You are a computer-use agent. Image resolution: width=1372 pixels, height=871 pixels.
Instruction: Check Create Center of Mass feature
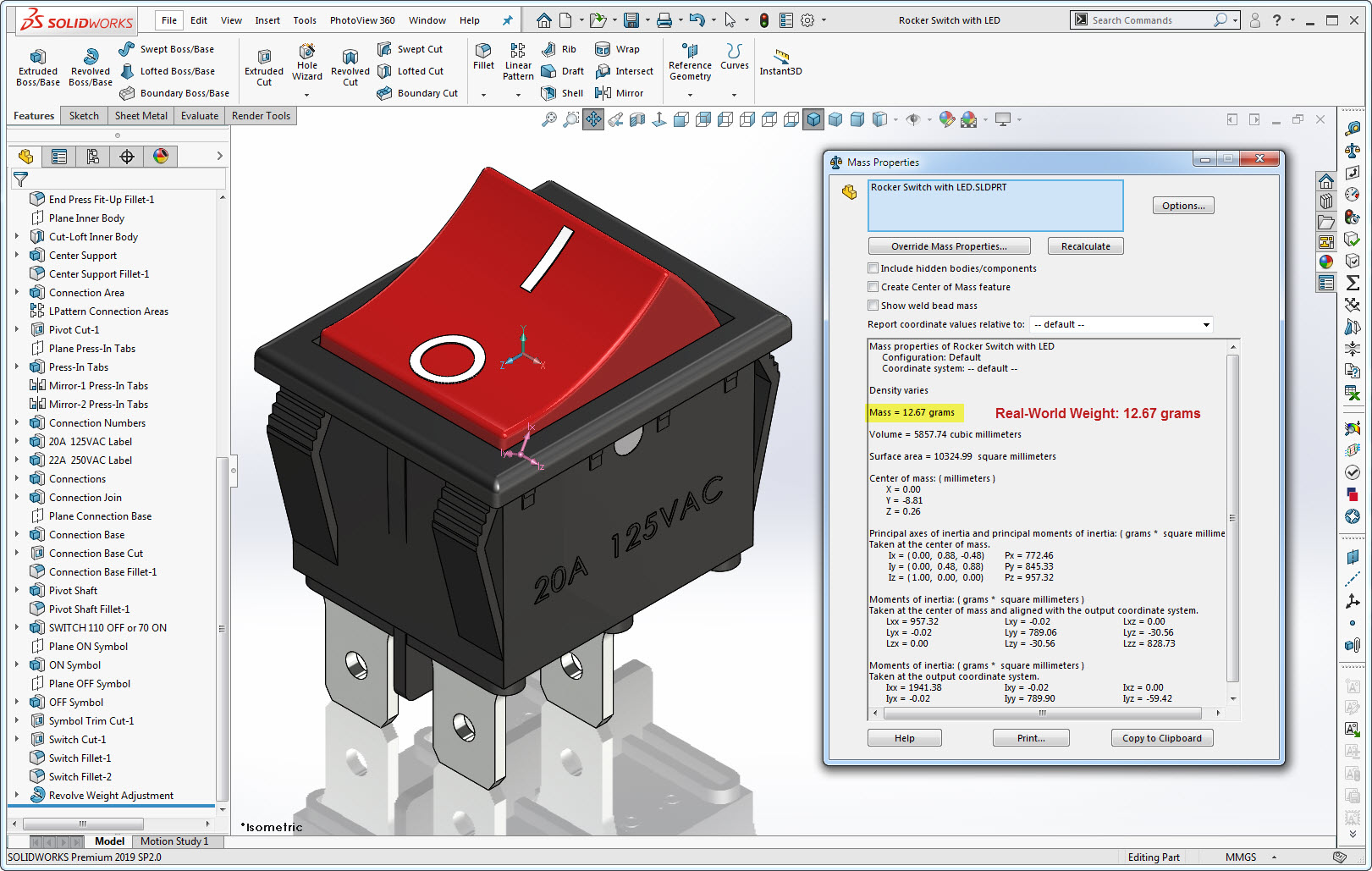(x=873, y=287)
